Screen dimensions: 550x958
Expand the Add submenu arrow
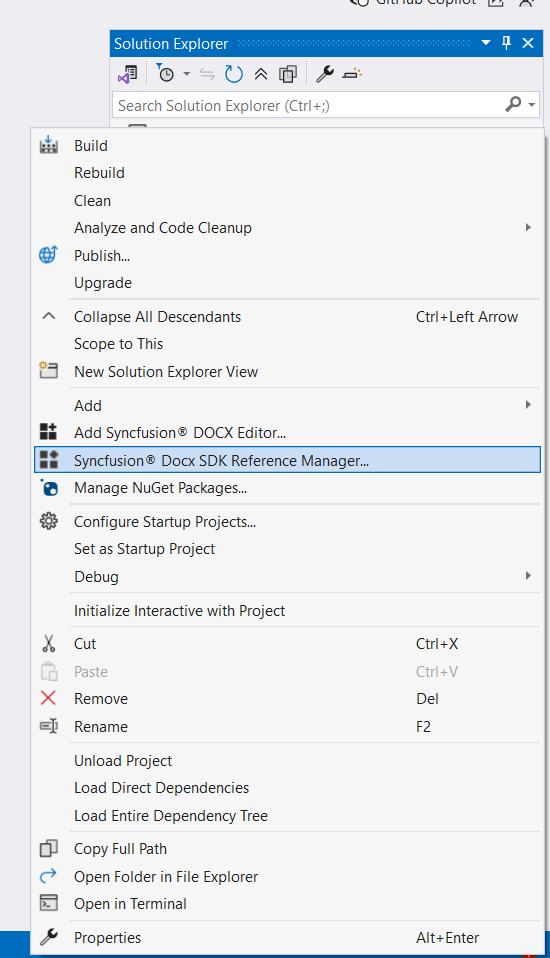[x=528, y=404]
